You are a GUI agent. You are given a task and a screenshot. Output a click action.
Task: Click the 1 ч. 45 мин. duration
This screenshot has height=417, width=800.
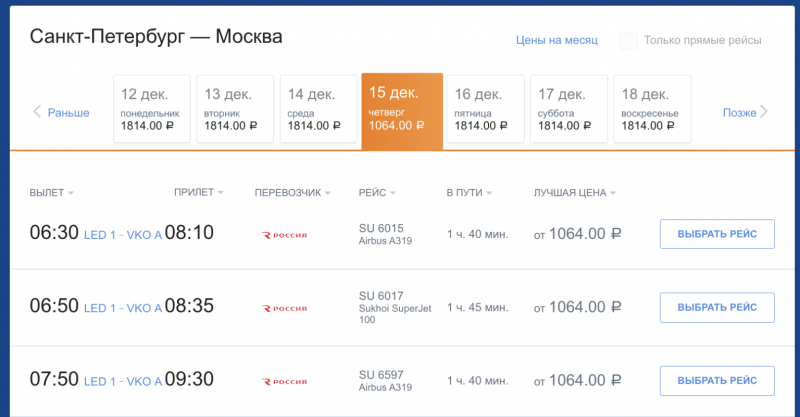[x=478, y=308]
